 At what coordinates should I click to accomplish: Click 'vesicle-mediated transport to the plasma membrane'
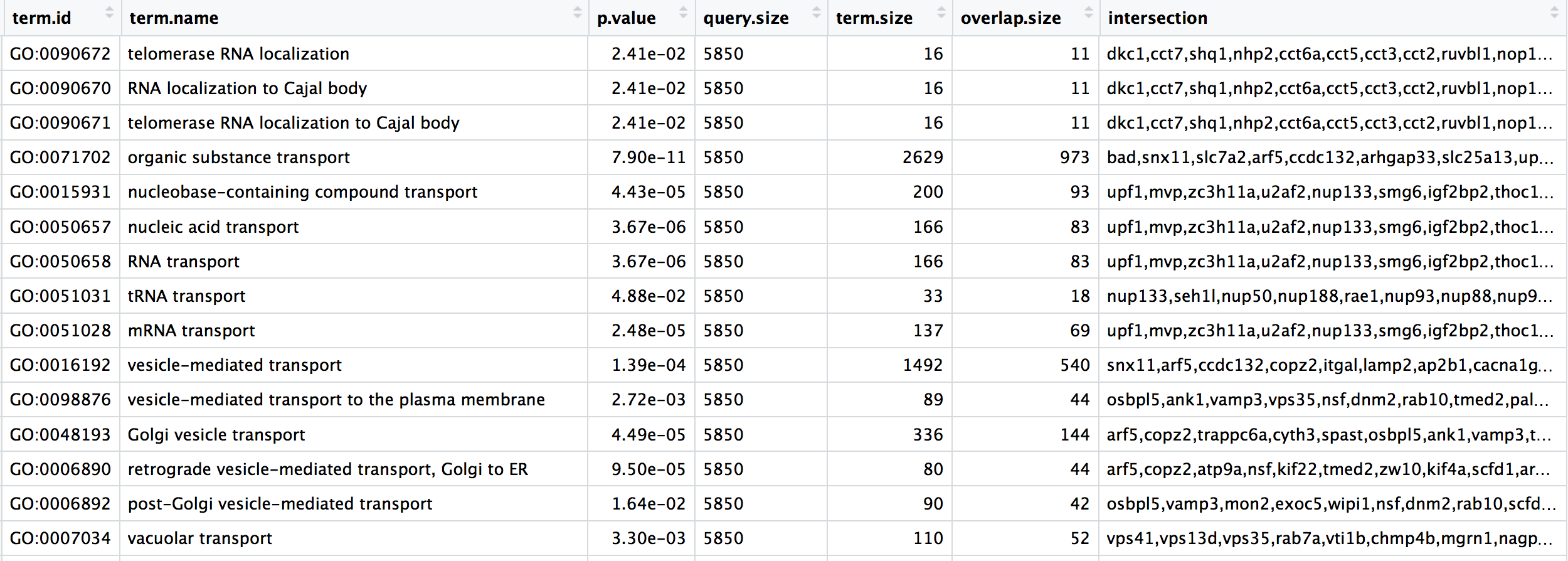[336, 400]
